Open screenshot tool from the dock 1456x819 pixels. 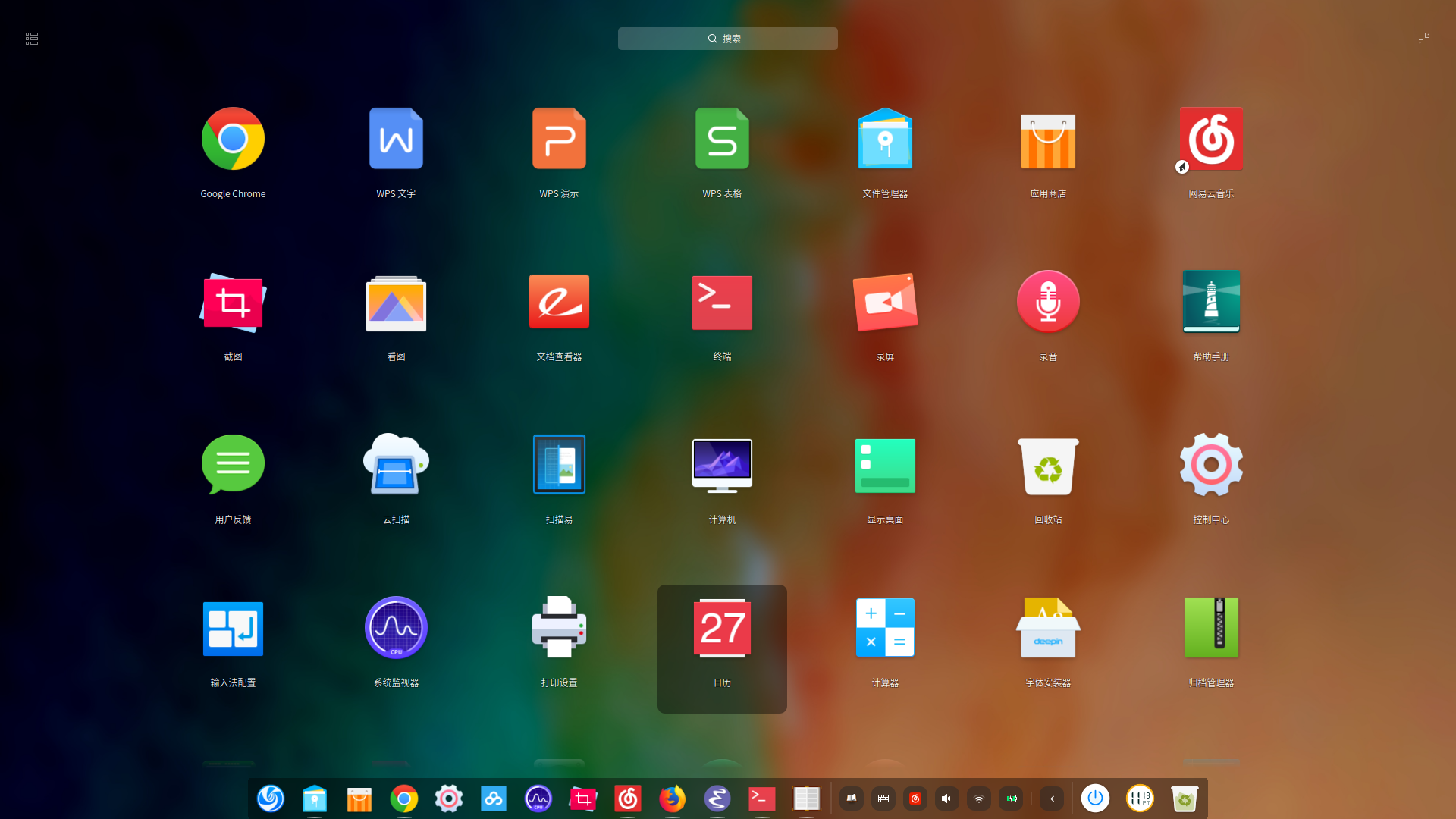coord(583,799)
